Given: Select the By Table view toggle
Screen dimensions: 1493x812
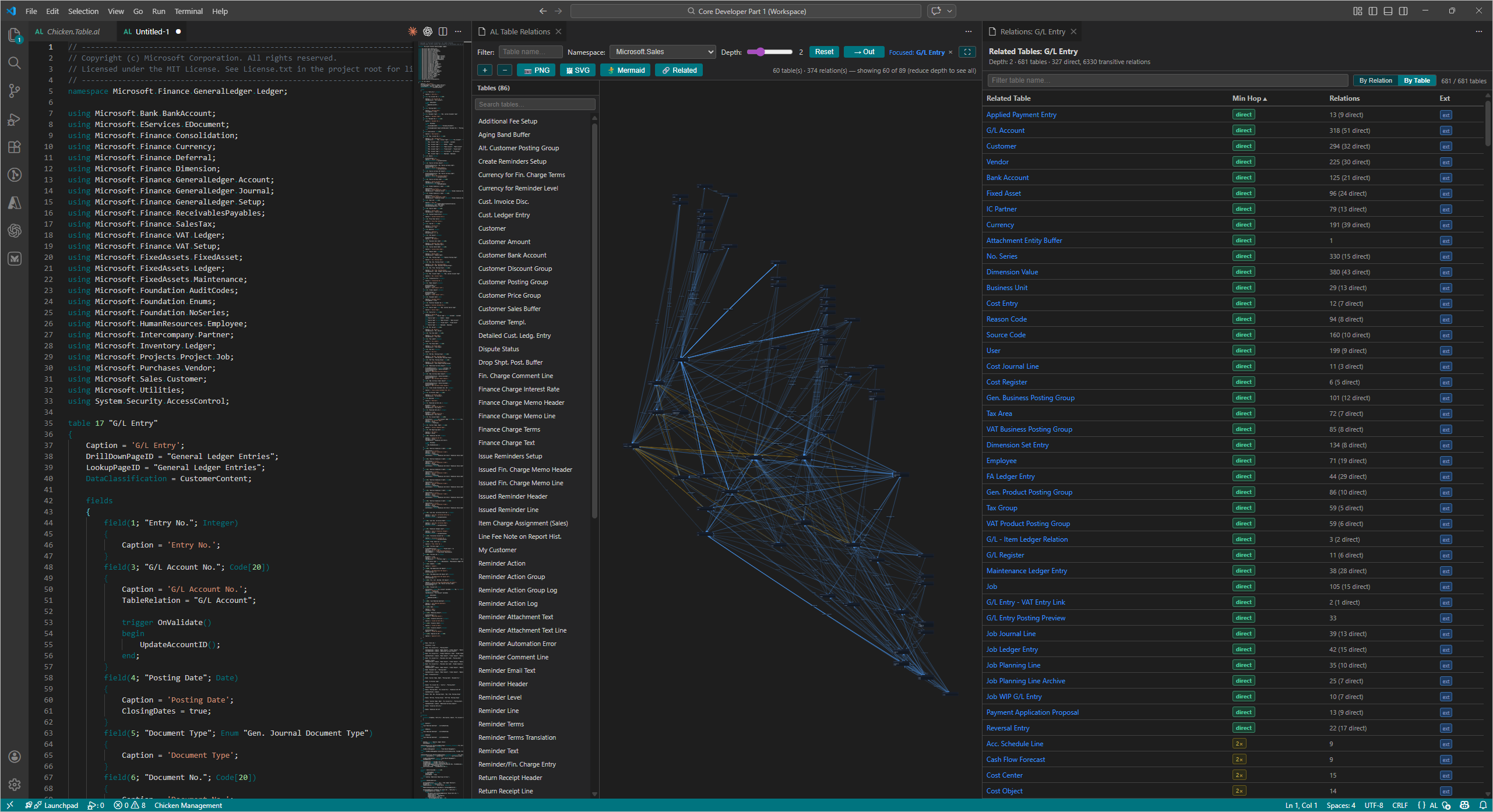Looking at the screenshot, I should coord(1417,81).
